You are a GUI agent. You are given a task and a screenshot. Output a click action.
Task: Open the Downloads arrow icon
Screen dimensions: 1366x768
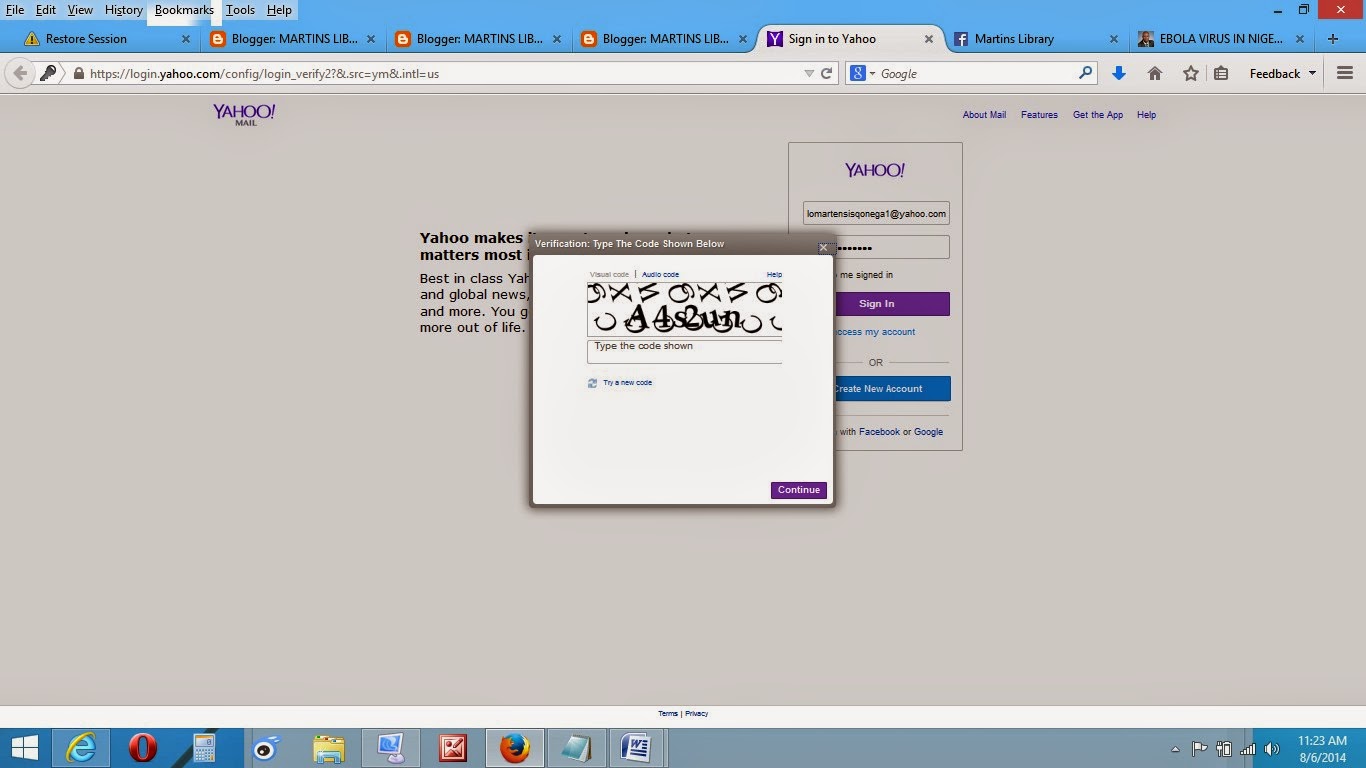click(1119, 73)
